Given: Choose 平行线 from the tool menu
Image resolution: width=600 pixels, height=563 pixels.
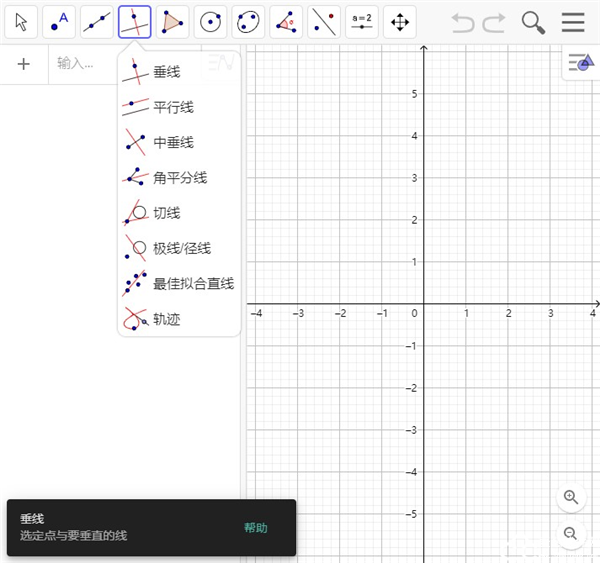Looking at the screenshot, I should 172,107.
